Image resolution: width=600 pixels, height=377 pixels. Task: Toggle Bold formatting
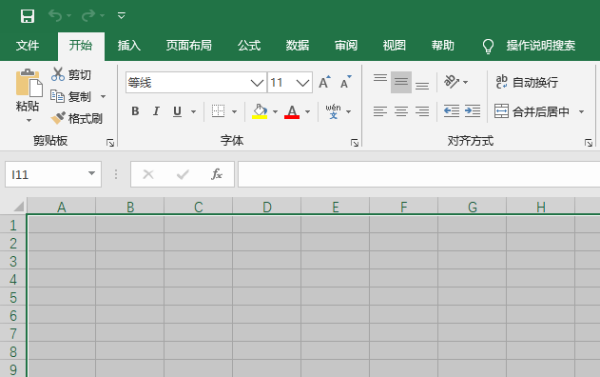[x=135, y=111]
